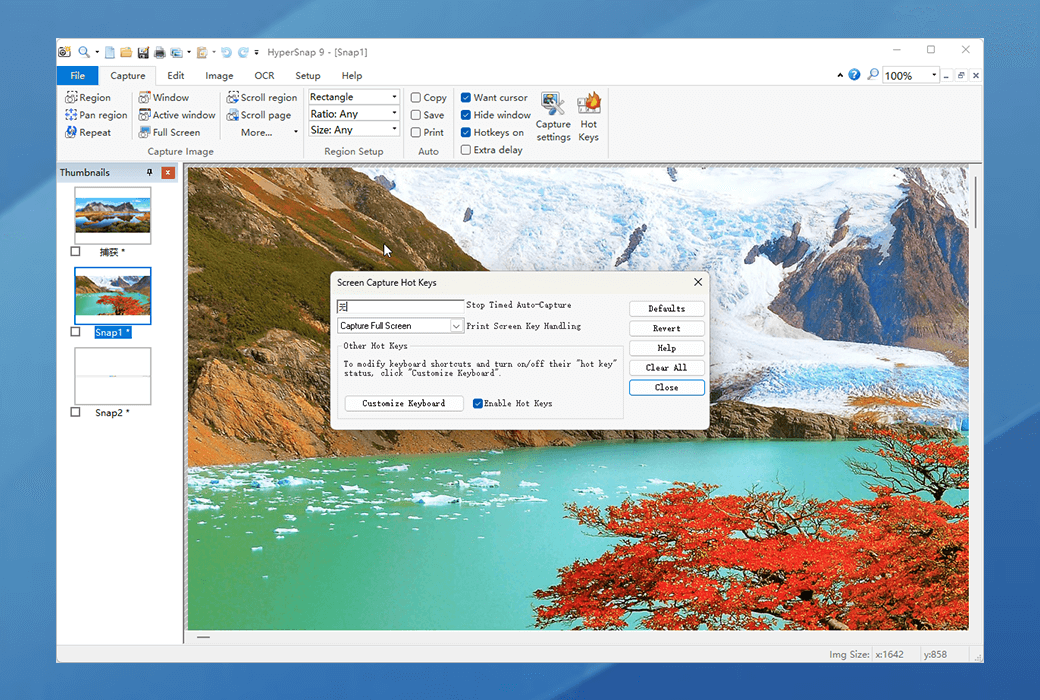1040x700 pixels.
Task: Collapse the ribbon with the up caret
Action: point(840,75)
